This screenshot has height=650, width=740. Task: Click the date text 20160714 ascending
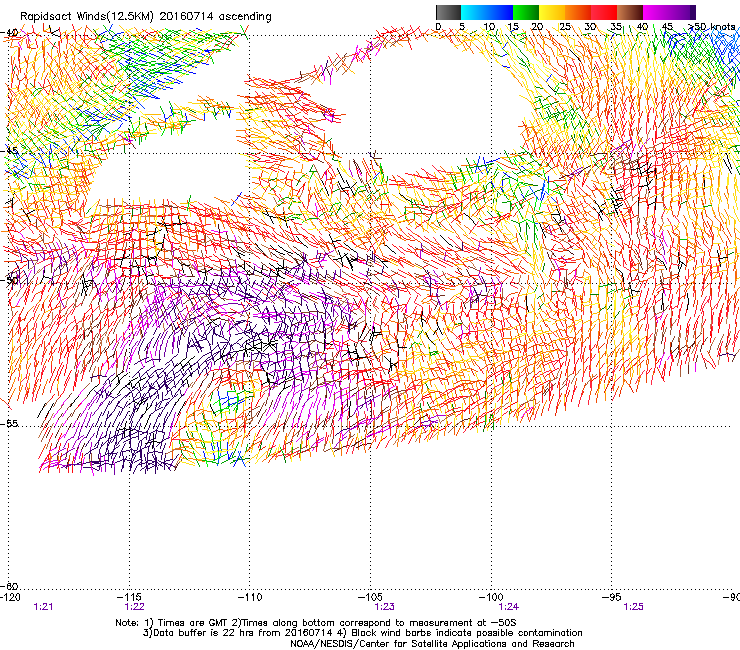coord(216,17)
